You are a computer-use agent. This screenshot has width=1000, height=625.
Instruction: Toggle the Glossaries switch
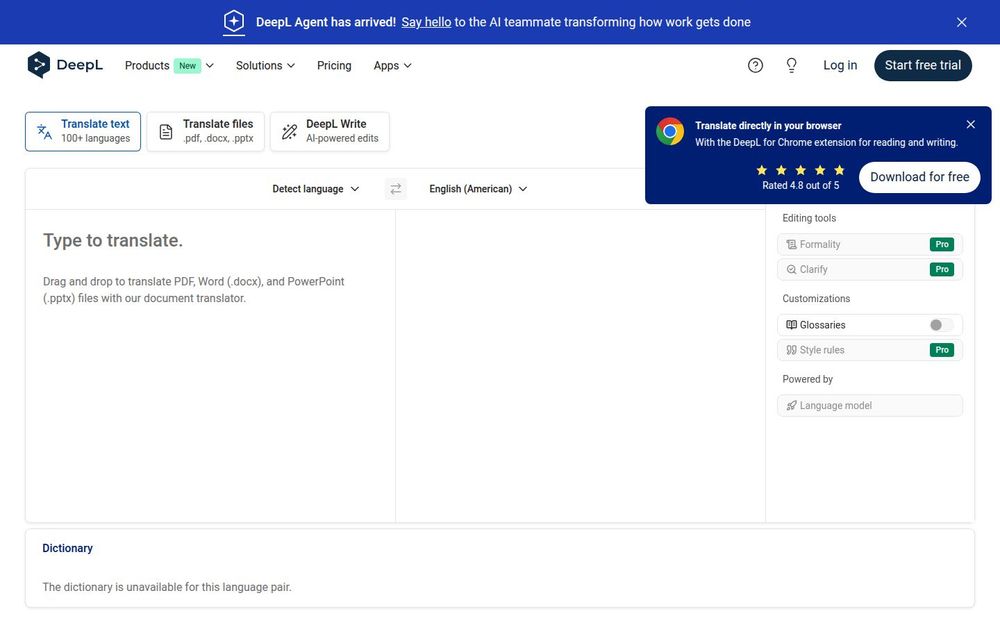(x=941, y=325)
